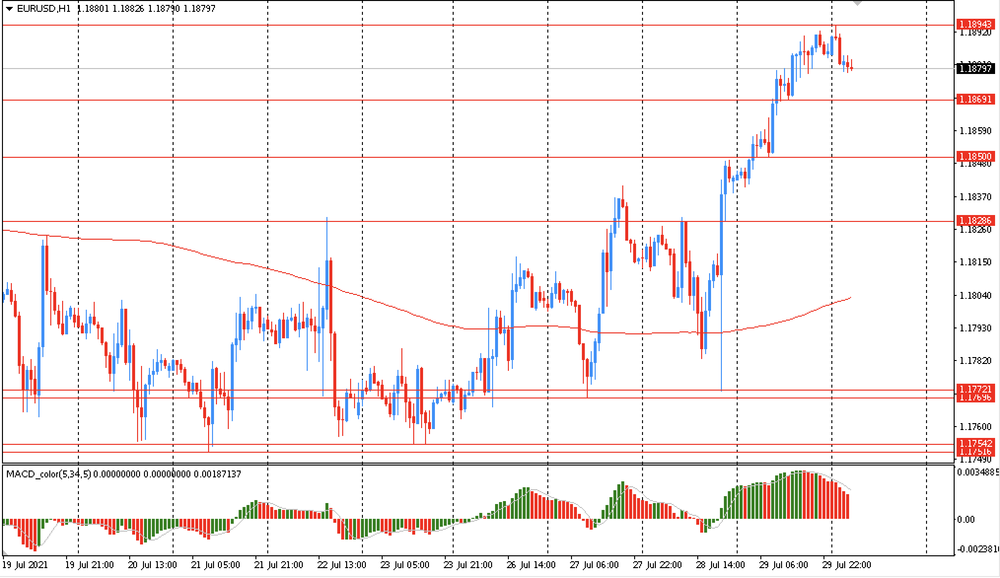
Task: Click the 1.18040 price axis value
Action: pyautogui.click(x=976, y=295)
